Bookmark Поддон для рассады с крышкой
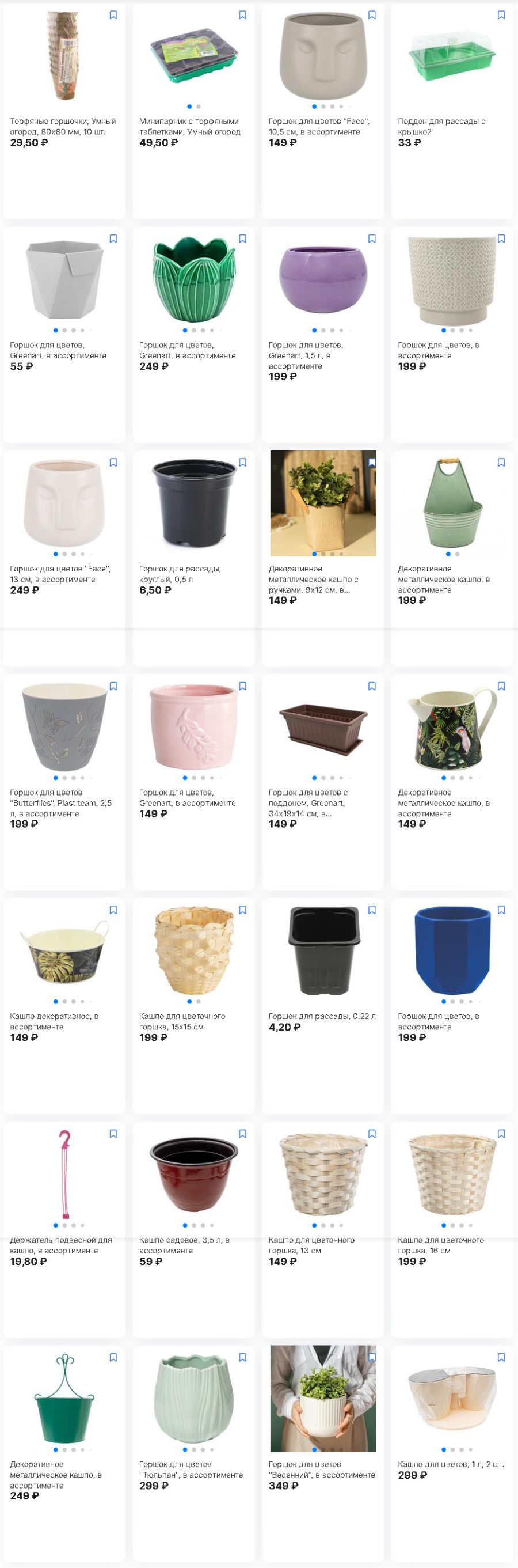The height and width of the screenshot is (1568, 518). [x=501, y=14]
